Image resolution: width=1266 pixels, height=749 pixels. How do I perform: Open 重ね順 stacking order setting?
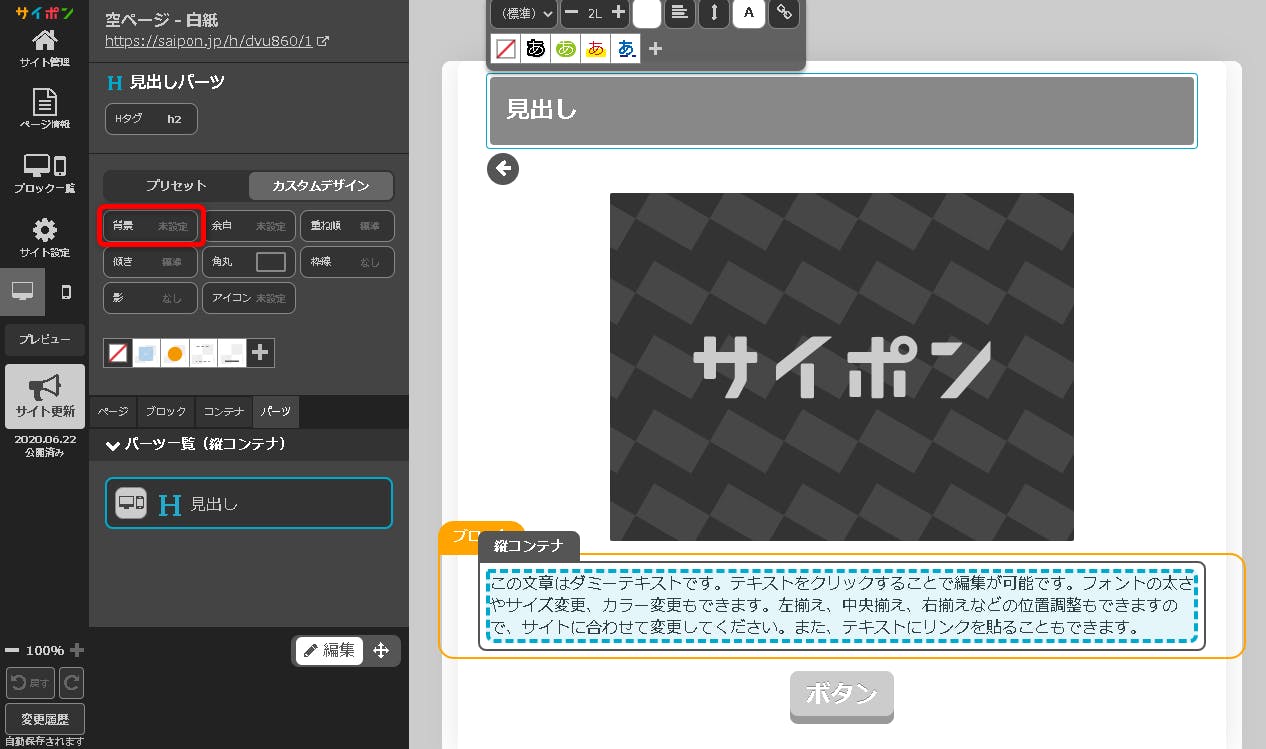pyautogui.click(x=347, y=226)
